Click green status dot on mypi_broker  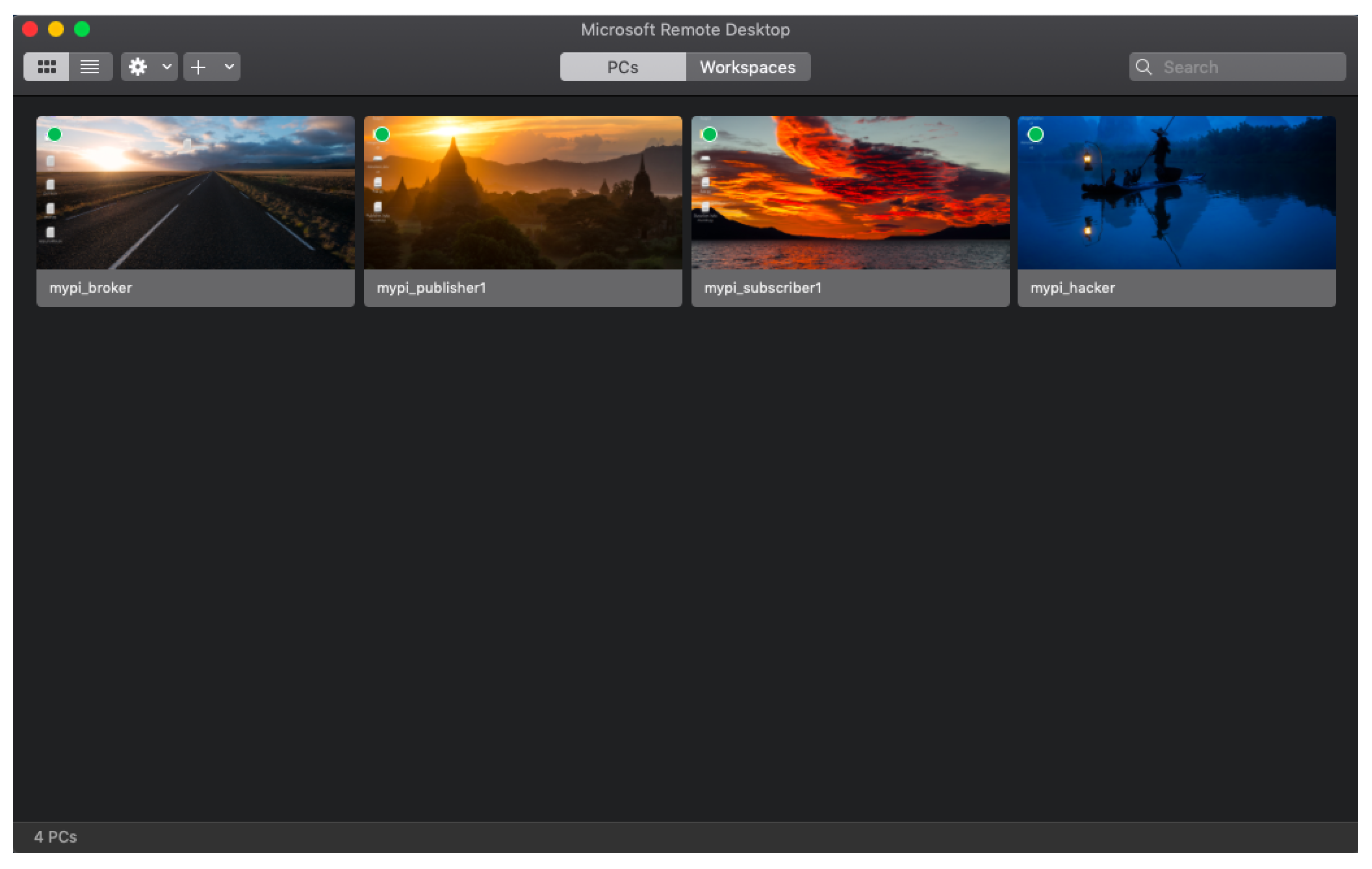click(x=54, y=135)
